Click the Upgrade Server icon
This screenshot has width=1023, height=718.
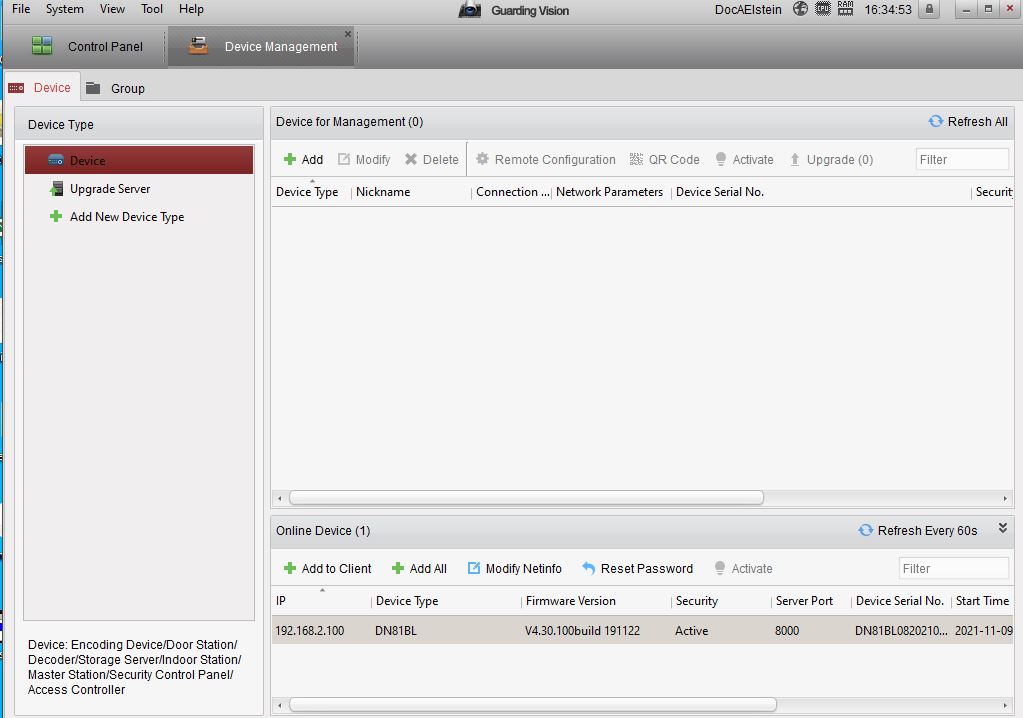tap(56, 188)
